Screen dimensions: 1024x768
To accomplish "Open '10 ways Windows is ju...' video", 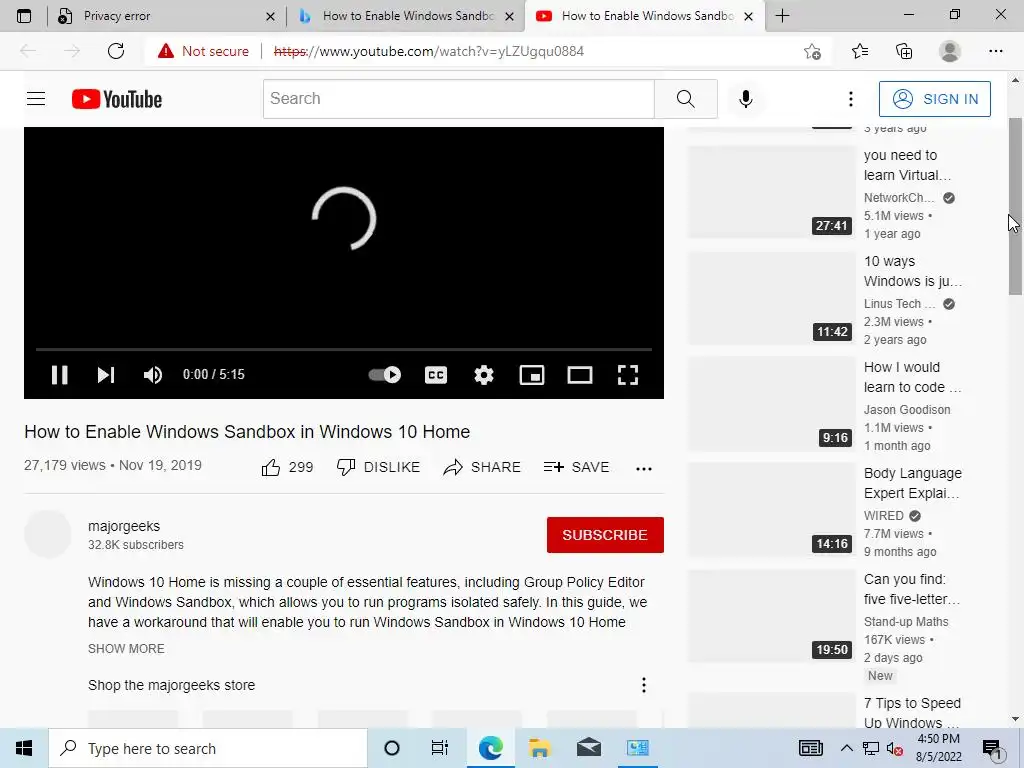I will (x=912, y=271).
